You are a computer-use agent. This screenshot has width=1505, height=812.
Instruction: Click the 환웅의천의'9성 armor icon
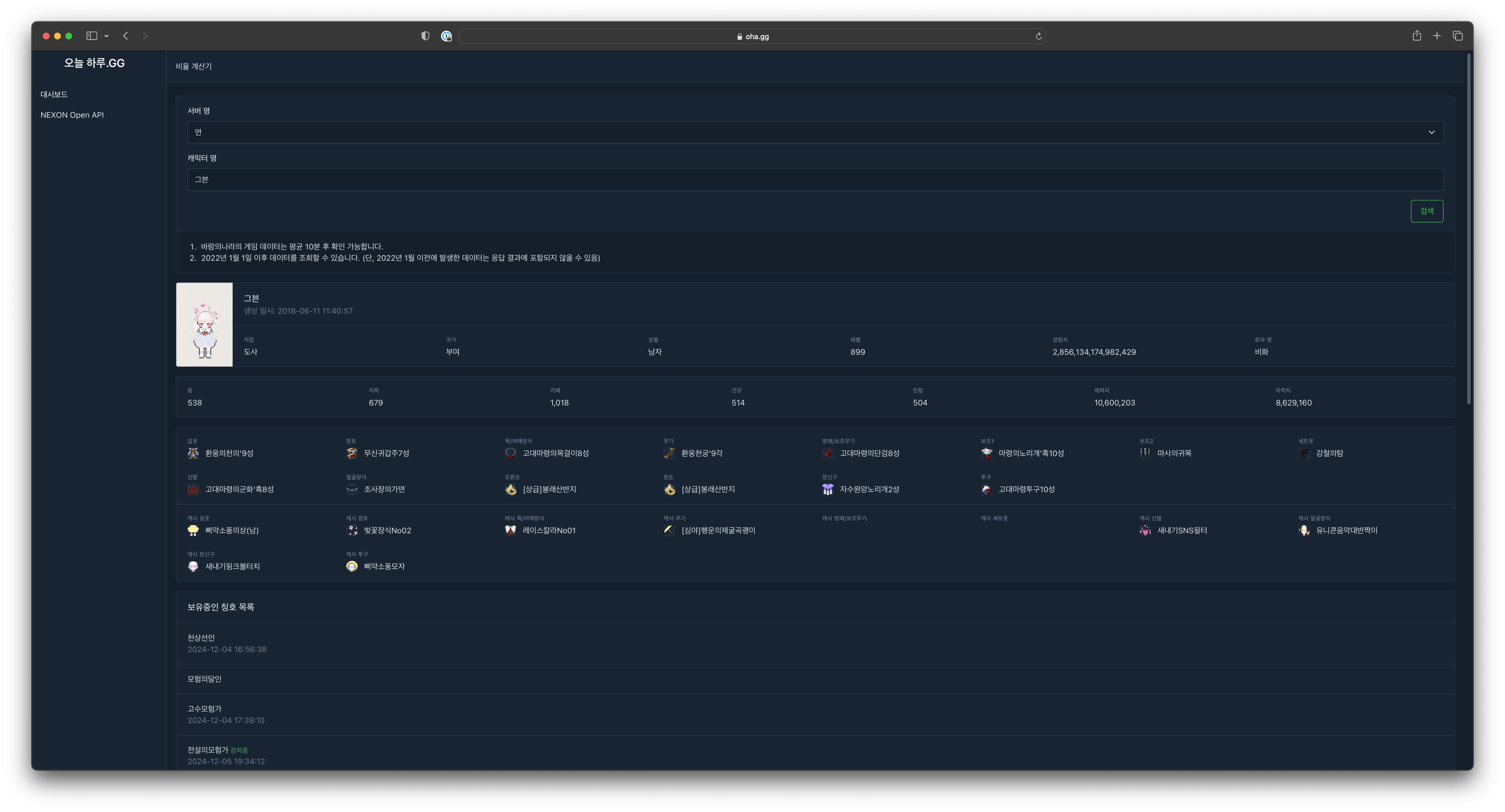tap(193, 453)
